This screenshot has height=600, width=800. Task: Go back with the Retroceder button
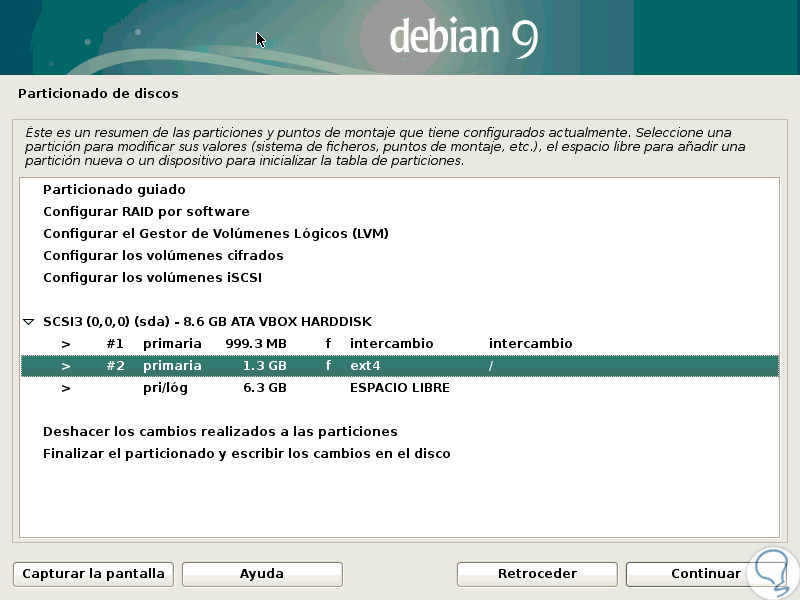(537, 574)
